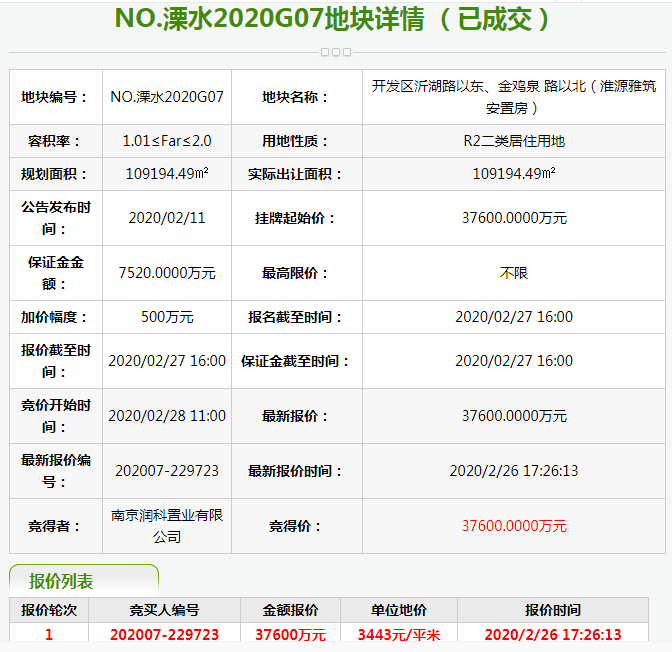Select the 竞价开始时间 value 2020/02/28 11:00
The width and height of the screenshot is (672, 652).
coord(167,416)
